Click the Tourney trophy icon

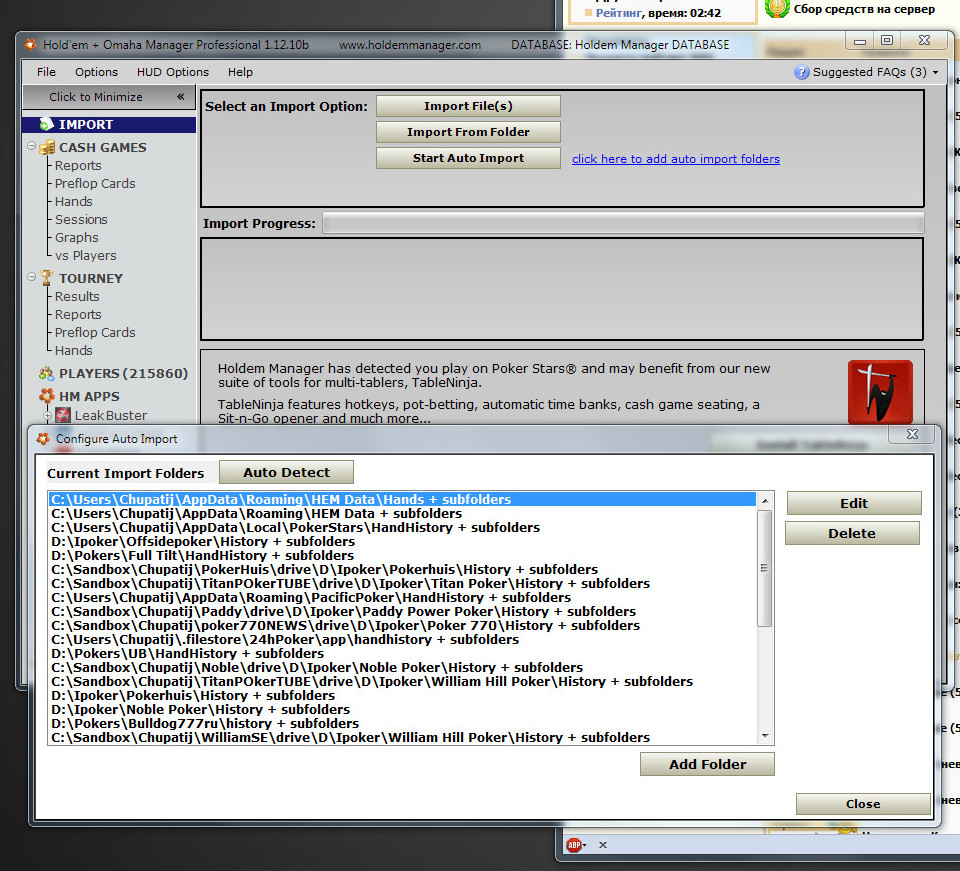coord(47,278)
